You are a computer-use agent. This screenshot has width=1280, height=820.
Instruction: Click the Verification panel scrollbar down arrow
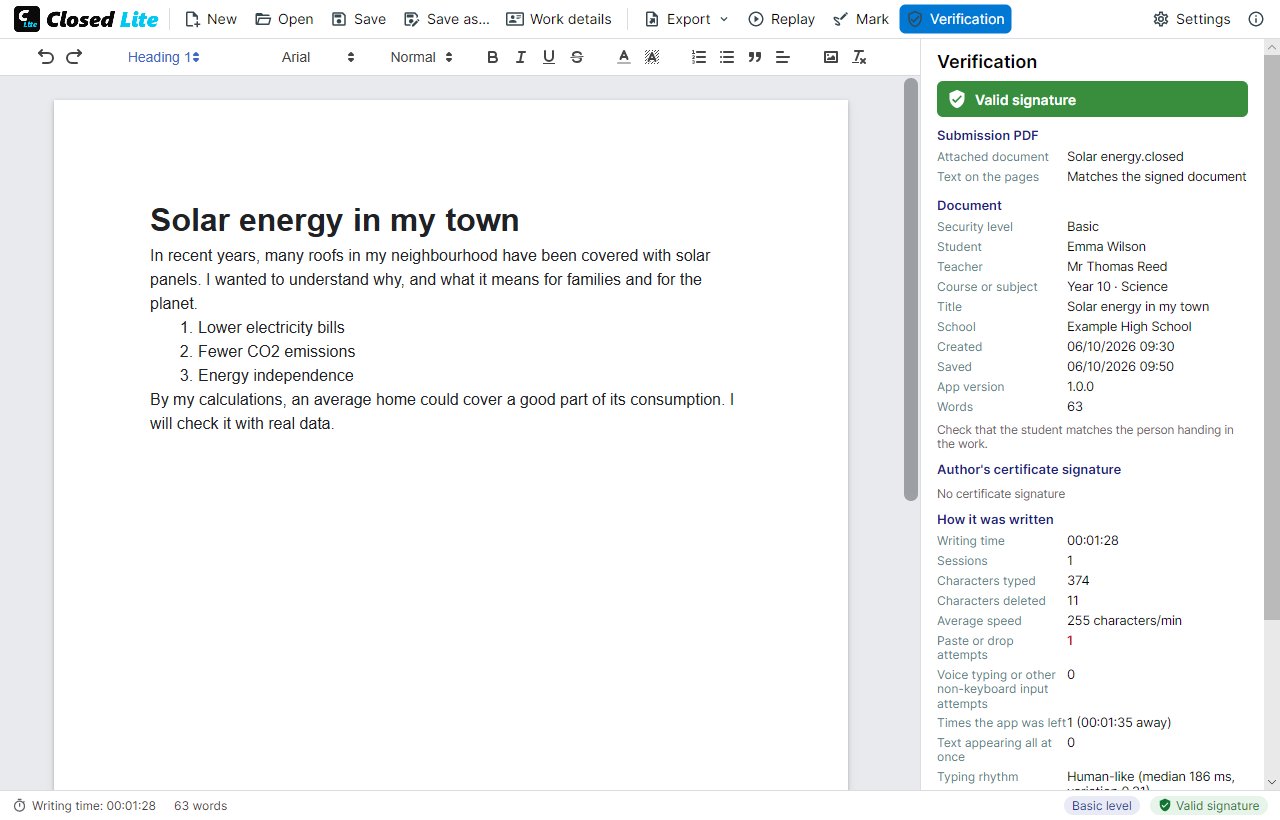pyautogui.click(x=1272, y=782)
